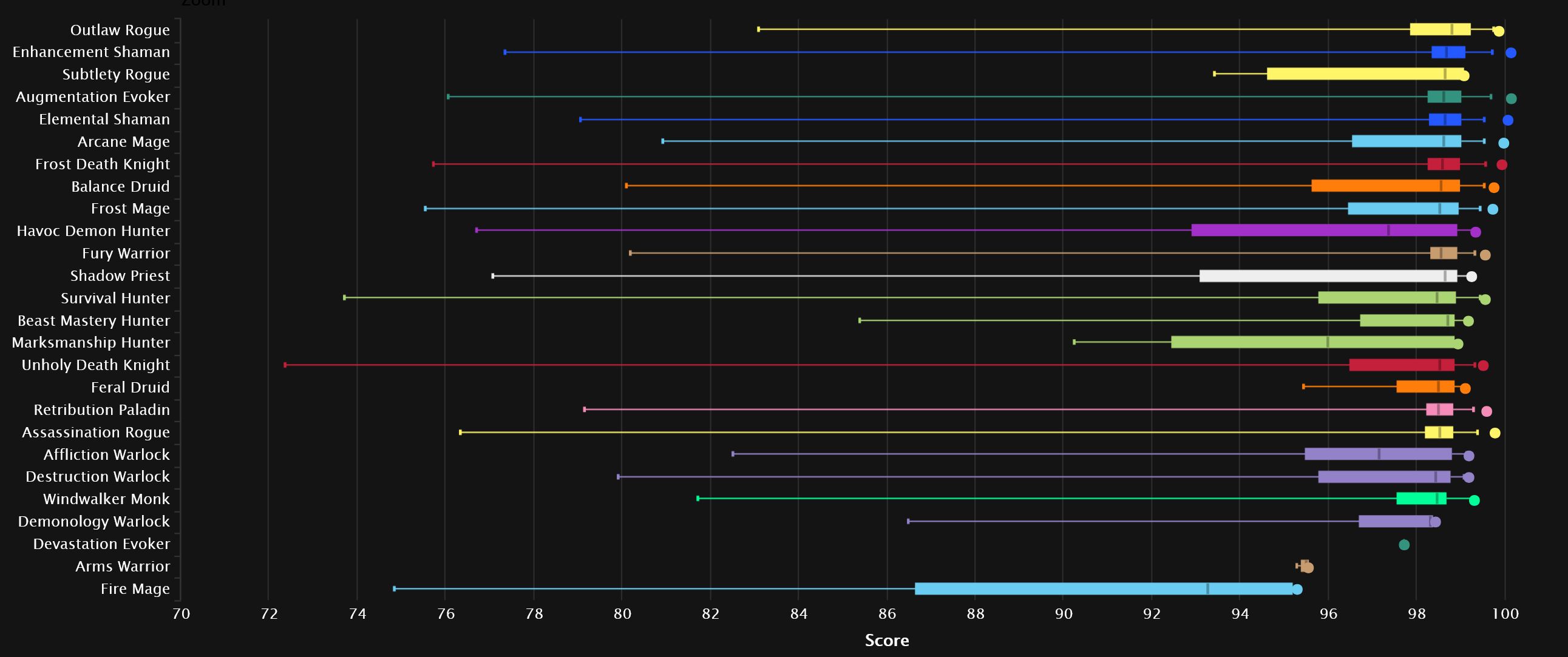Click the Subtlety Rogue yellow box

click(1365, 73)
